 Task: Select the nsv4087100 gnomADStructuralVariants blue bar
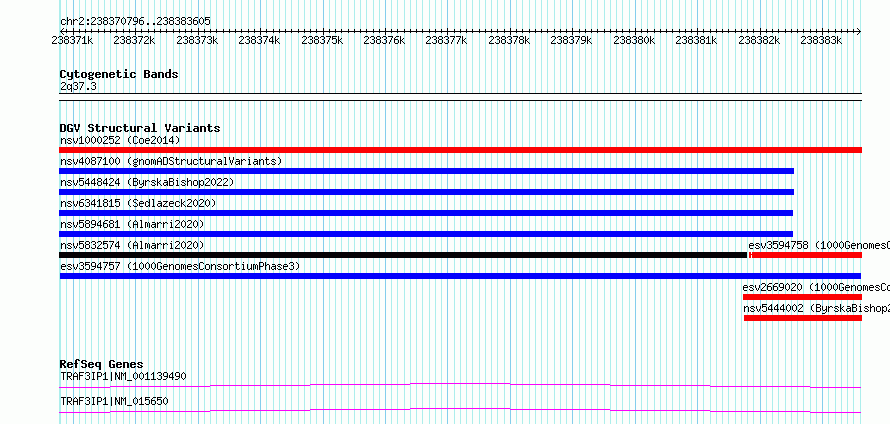pos(426,171)
